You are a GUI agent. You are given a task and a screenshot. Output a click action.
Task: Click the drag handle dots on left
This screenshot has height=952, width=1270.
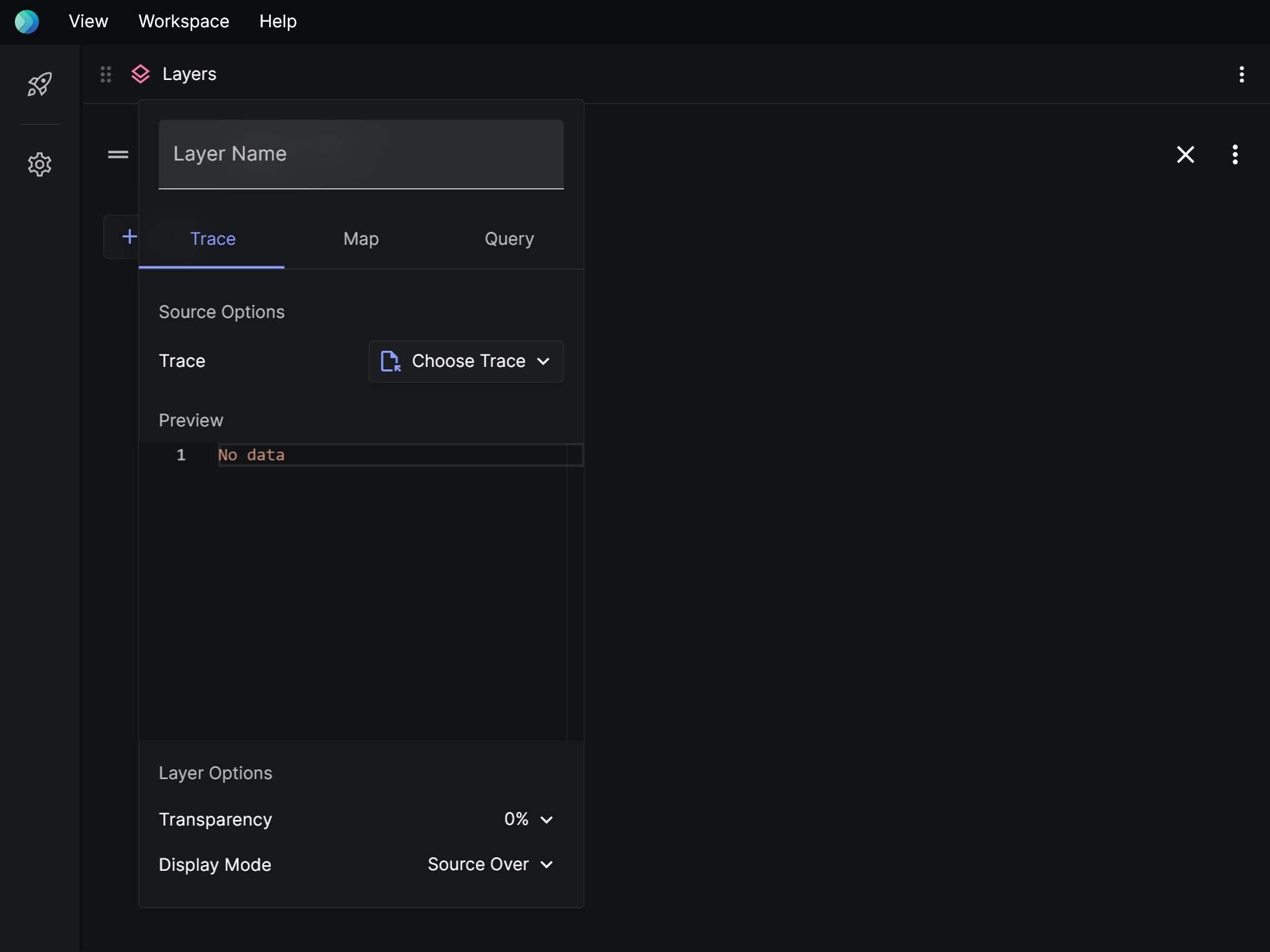click(x=105, y=73)
